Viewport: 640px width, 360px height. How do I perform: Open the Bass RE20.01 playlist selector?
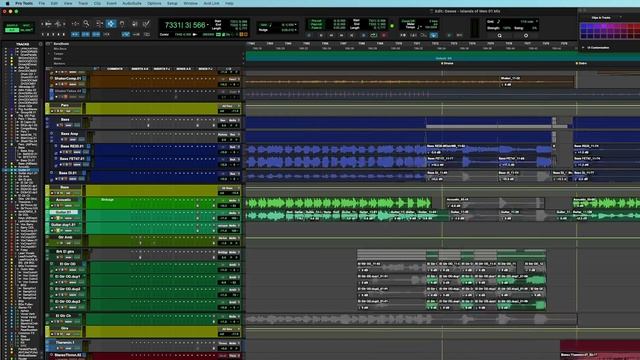(x=89, y=146)
